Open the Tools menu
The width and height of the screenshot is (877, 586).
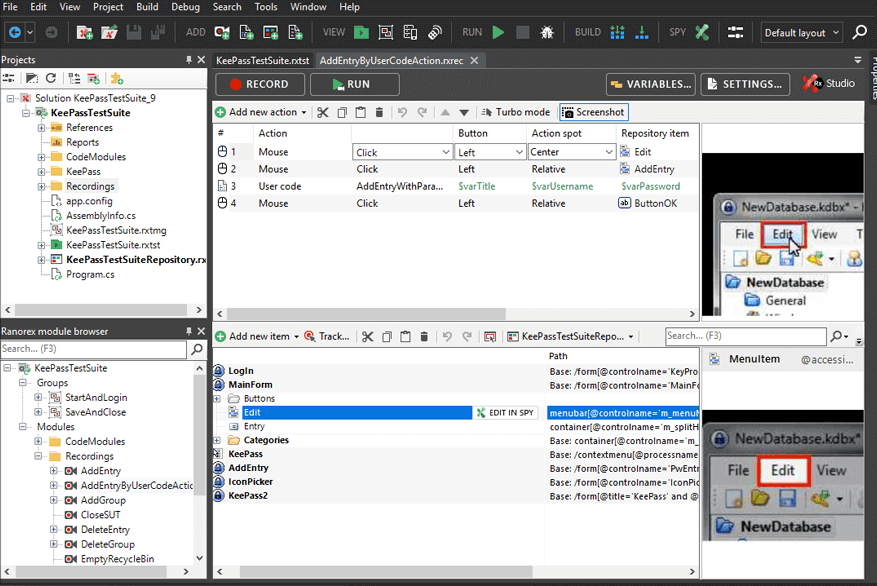click(x=266, y=7)
